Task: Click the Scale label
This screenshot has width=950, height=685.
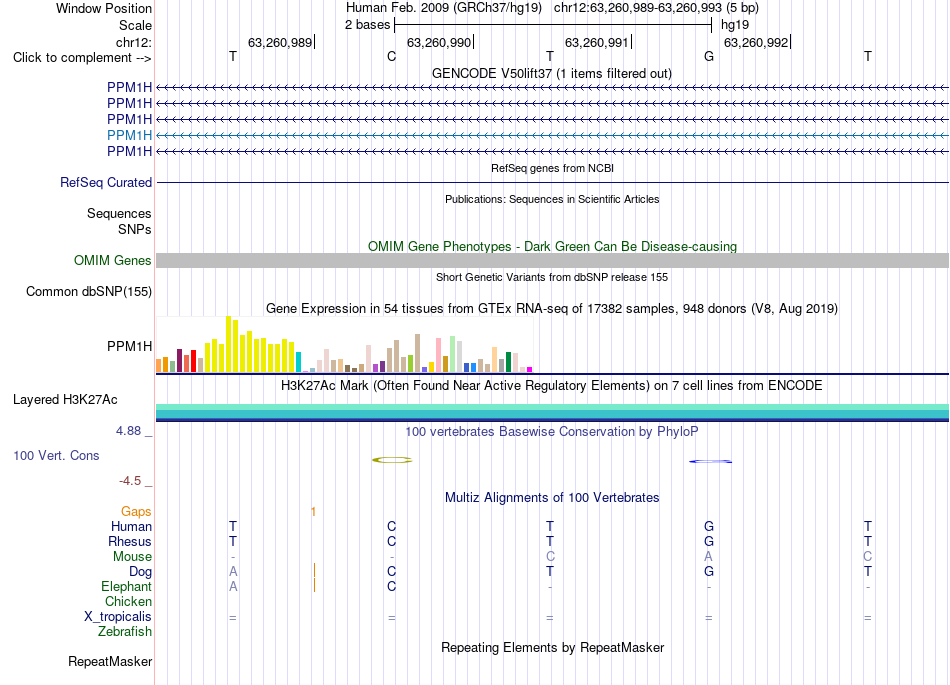Action: click(x=135, y=25)
